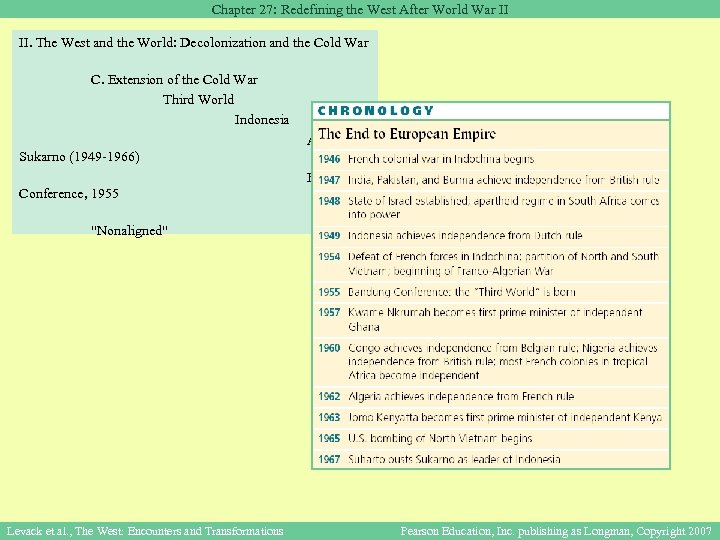
Task: Select the 'Third World' outline entry
Action: click(198, 99)
